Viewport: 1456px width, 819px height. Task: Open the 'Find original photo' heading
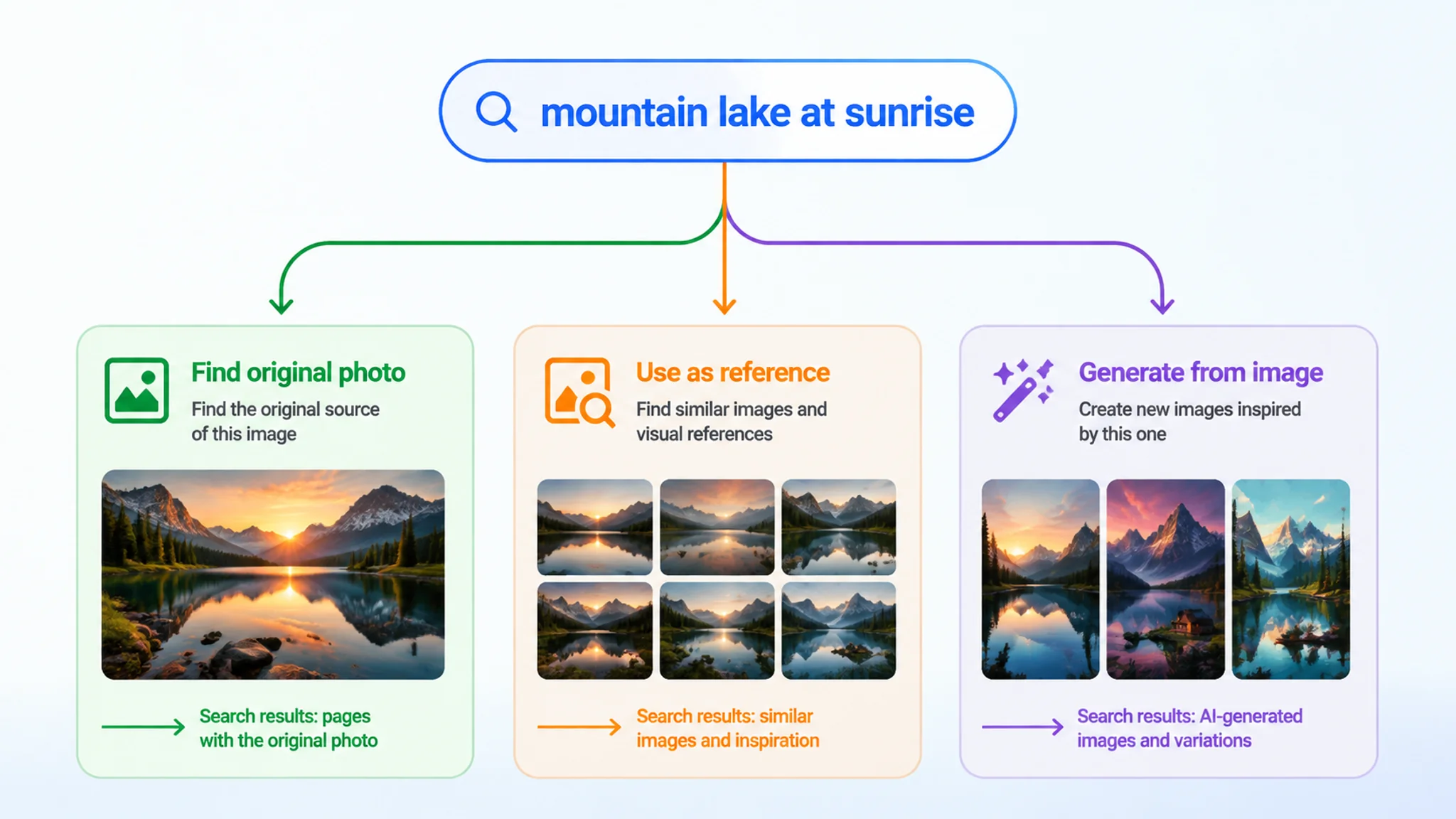pos(298,373)
